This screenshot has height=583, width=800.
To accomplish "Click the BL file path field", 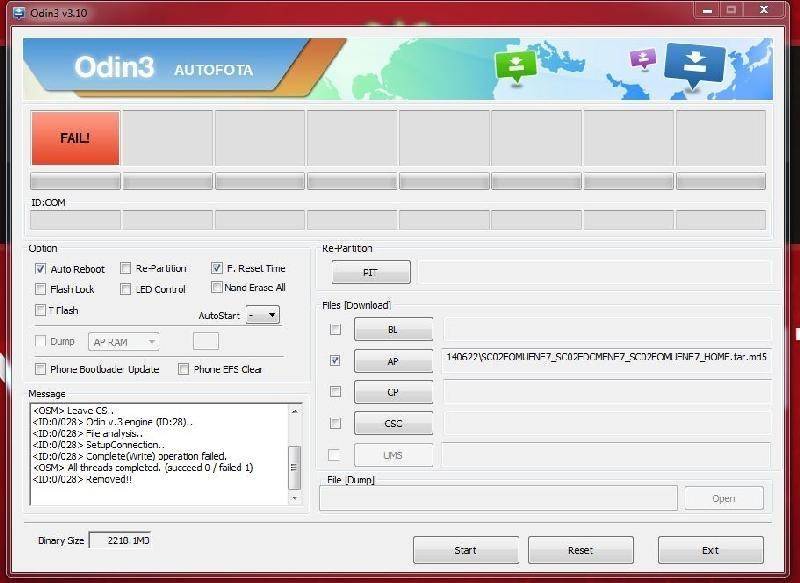I will pyautogui.click(x=607, y=329).
